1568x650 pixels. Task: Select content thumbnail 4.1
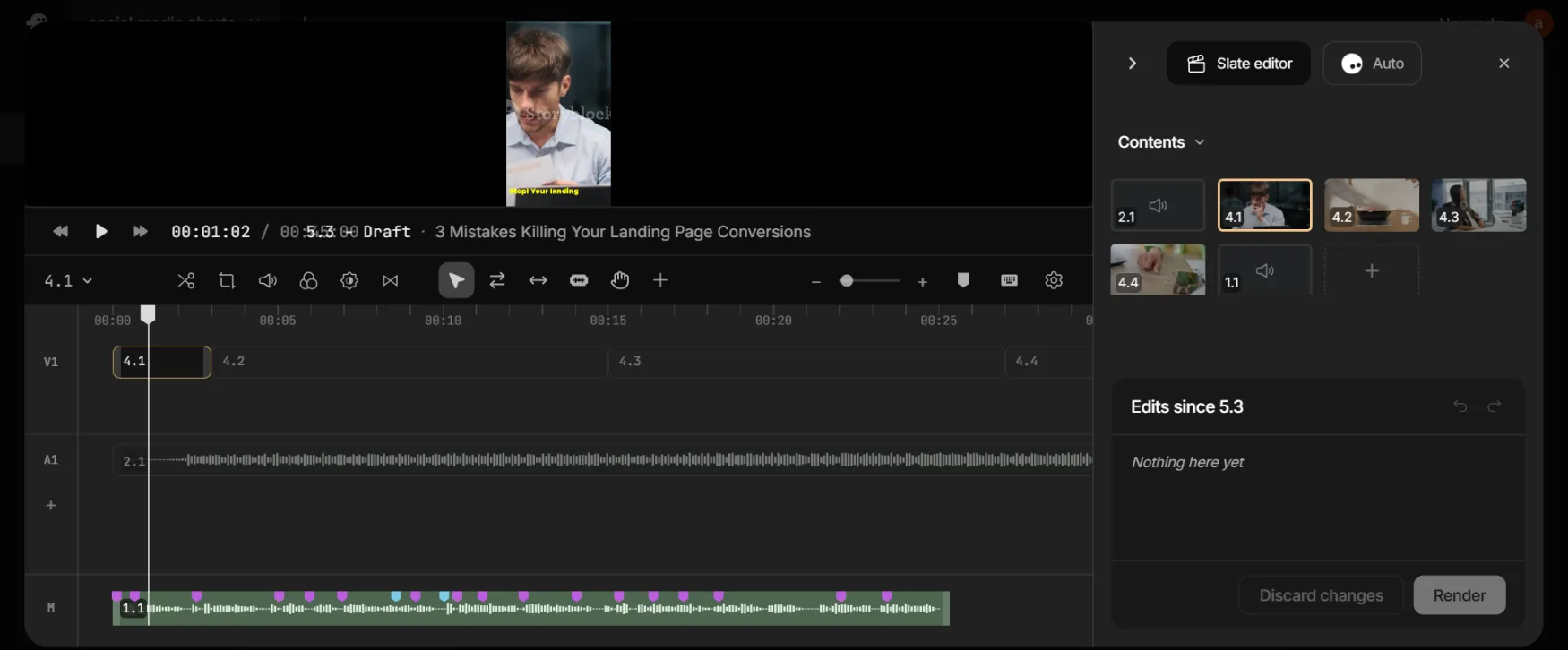1264,205
